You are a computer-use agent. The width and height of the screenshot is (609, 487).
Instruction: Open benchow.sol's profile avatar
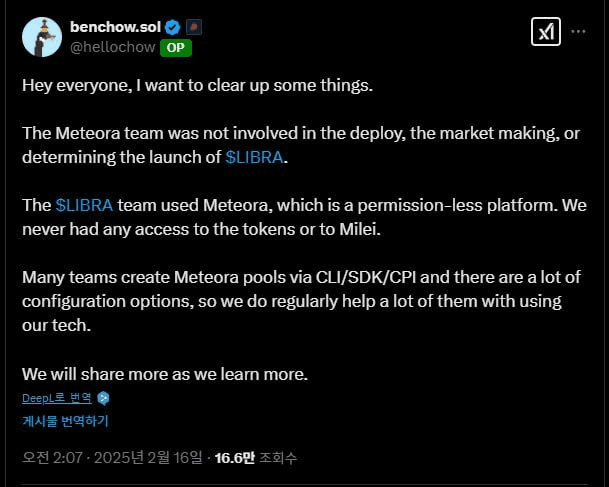pos(42,37)
